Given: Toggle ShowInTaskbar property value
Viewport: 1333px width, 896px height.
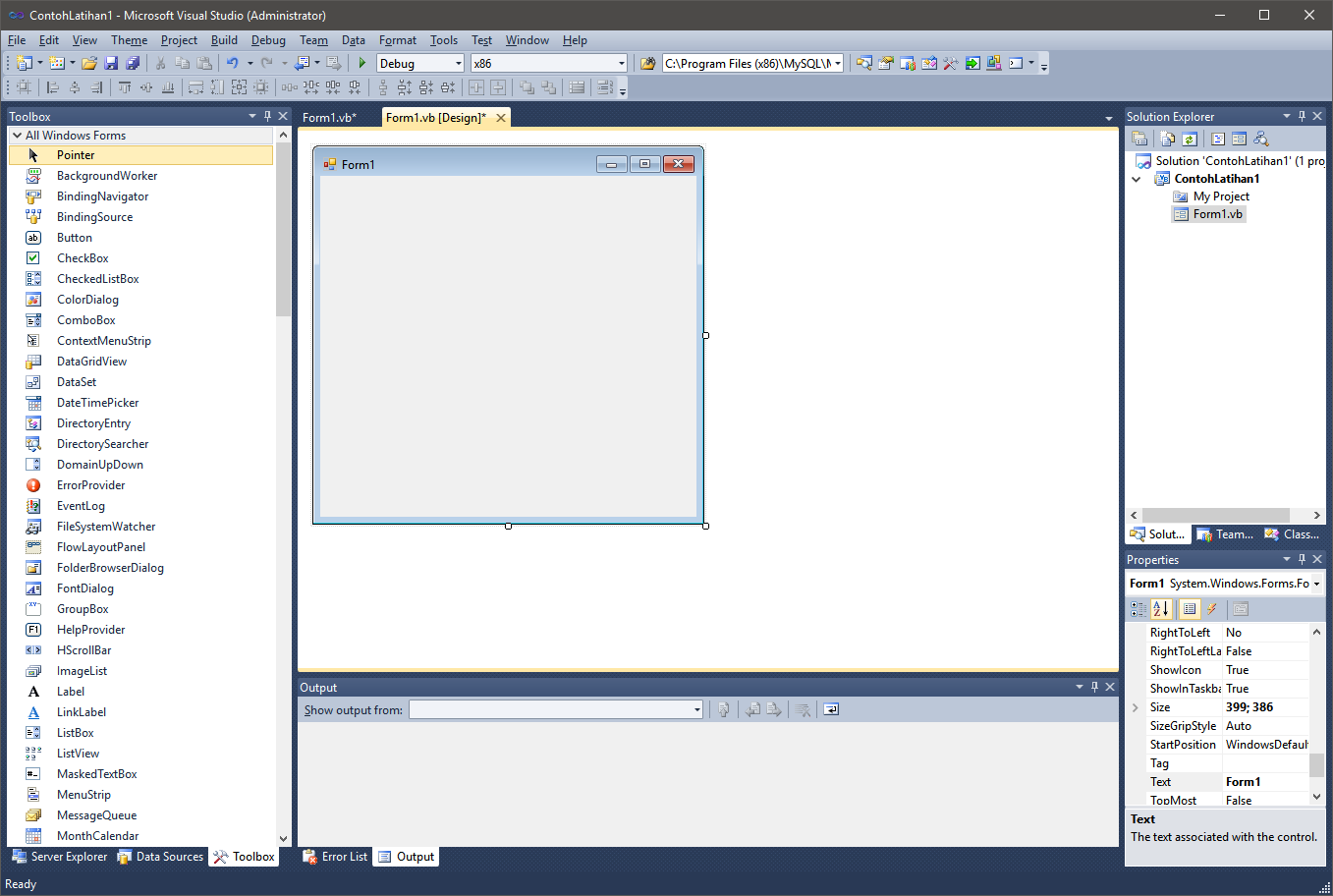Looking at the screenshot, I should coord(1265,688).
